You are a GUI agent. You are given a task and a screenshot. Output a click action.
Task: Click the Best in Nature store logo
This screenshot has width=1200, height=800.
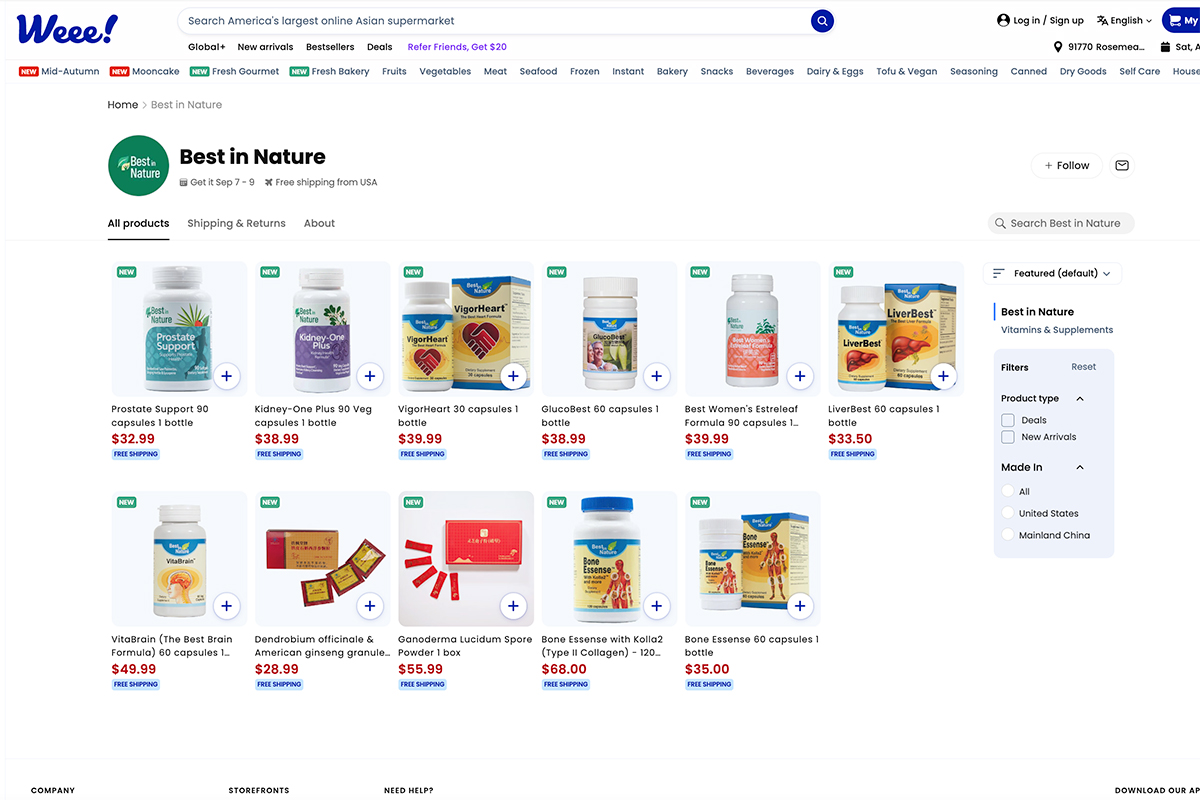coord(138,166)
